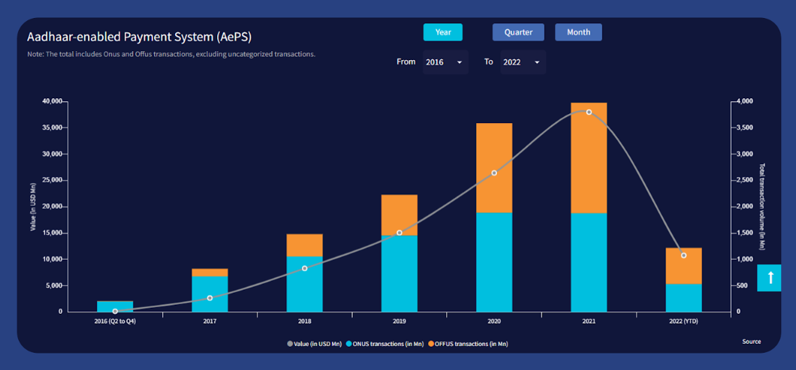The height and width of the screenshot is (370, 796).
Task: Select the blue ONUS bar segment for 2021
Action: (589, 262)
